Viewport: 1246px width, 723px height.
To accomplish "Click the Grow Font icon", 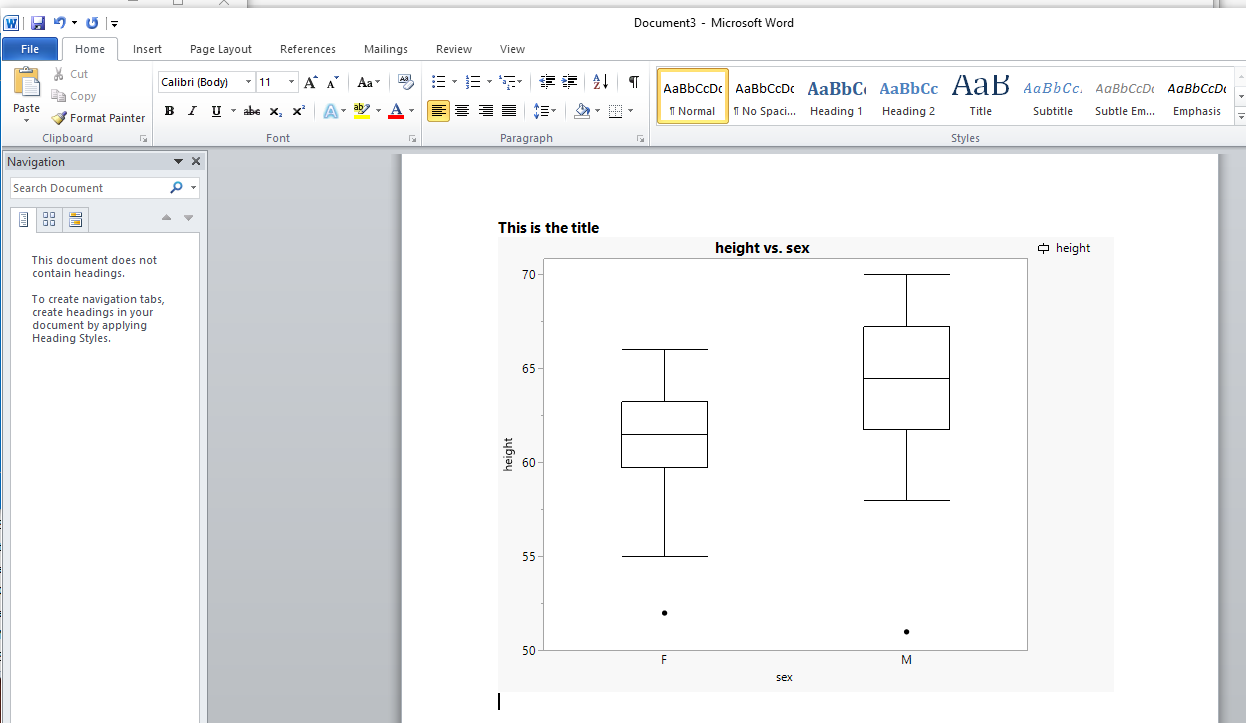I will pyautogui.click(x=310, y=82).
